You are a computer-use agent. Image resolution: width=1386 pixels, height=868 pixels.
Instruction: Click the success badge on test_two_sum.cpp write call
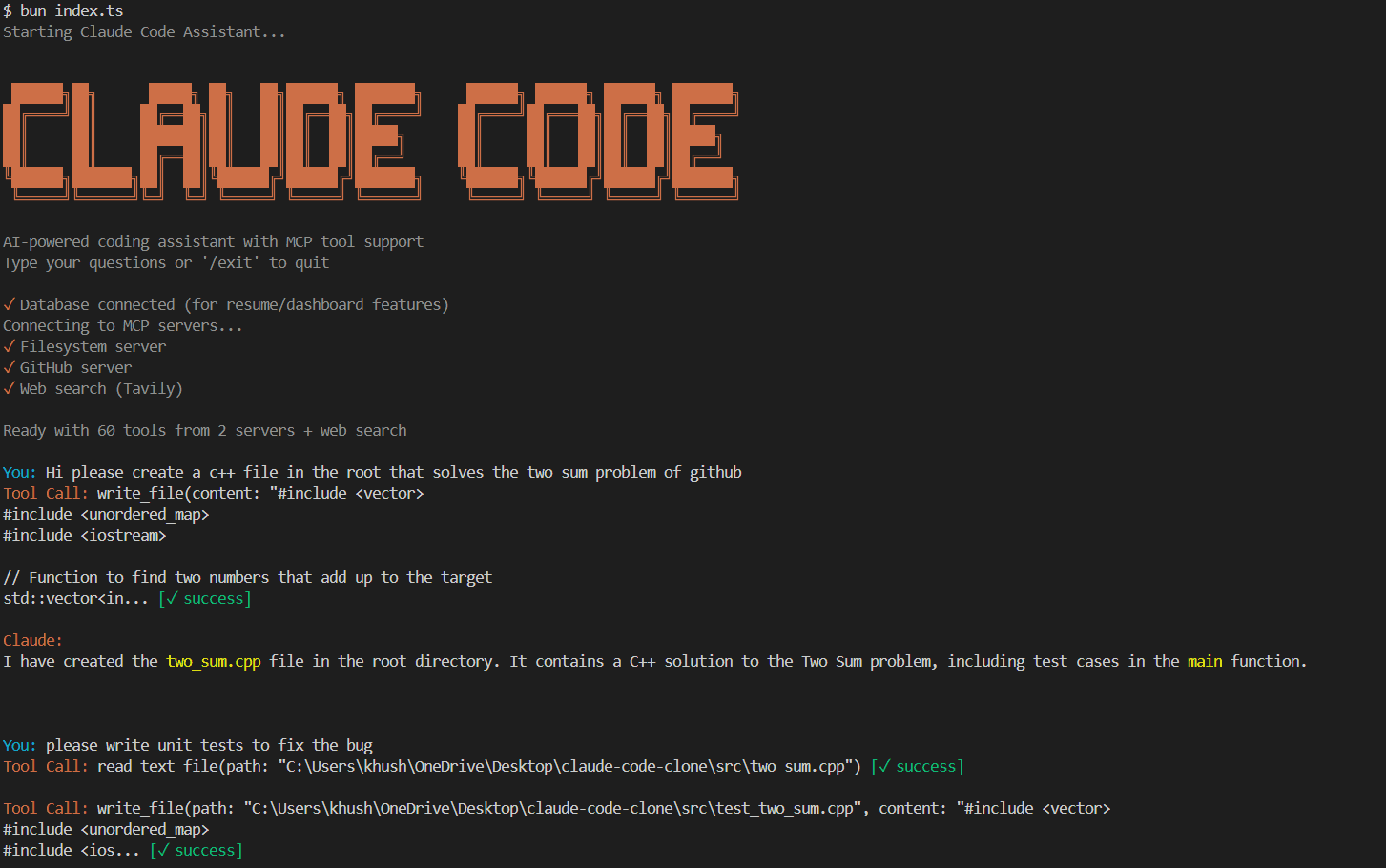point(196,849)
